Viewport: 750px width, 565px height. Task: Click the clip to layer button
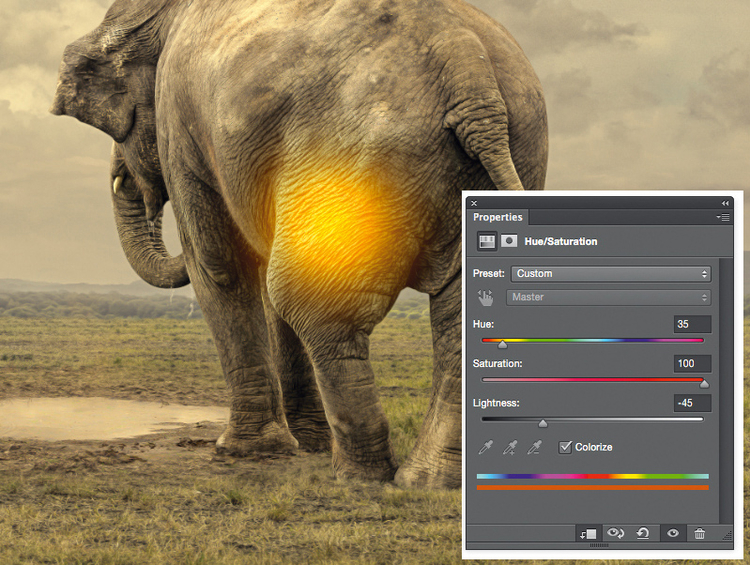589,533
